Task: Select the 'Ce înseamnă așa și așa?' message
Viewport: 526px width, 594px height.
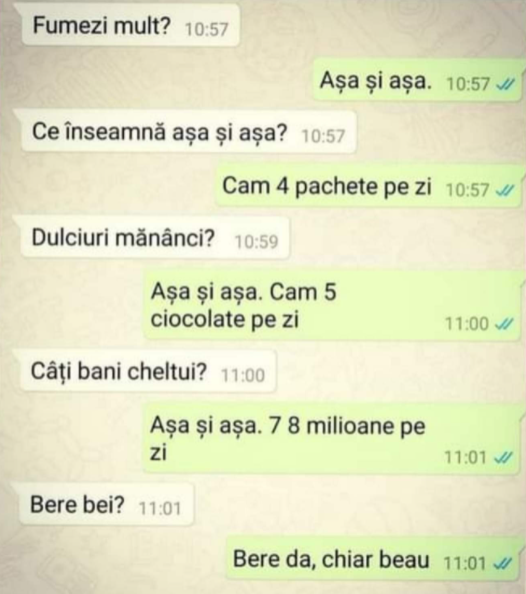Action: 186,131
